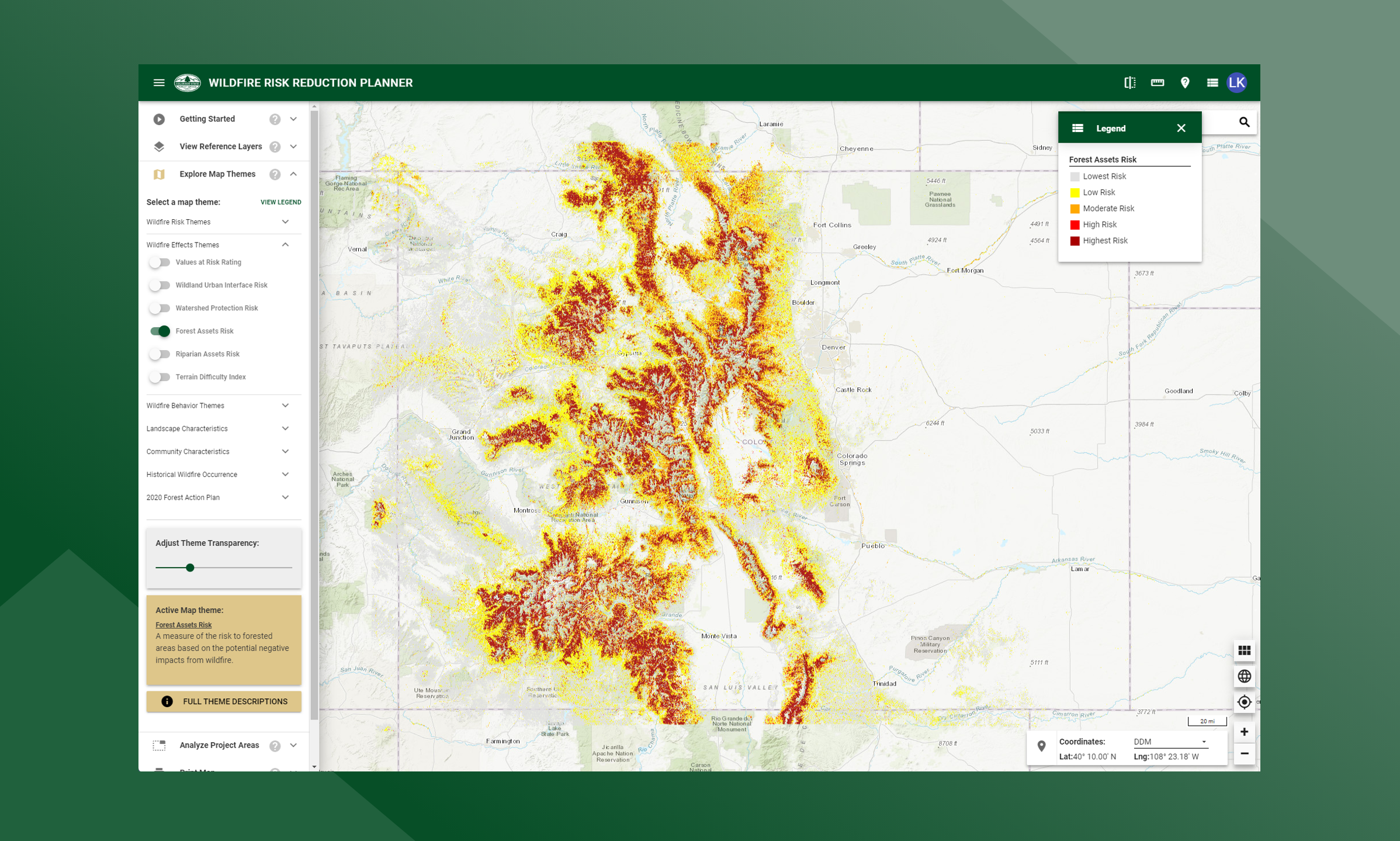
Task: Expand Community Characteristics chevron
Action: click(285, 452)
